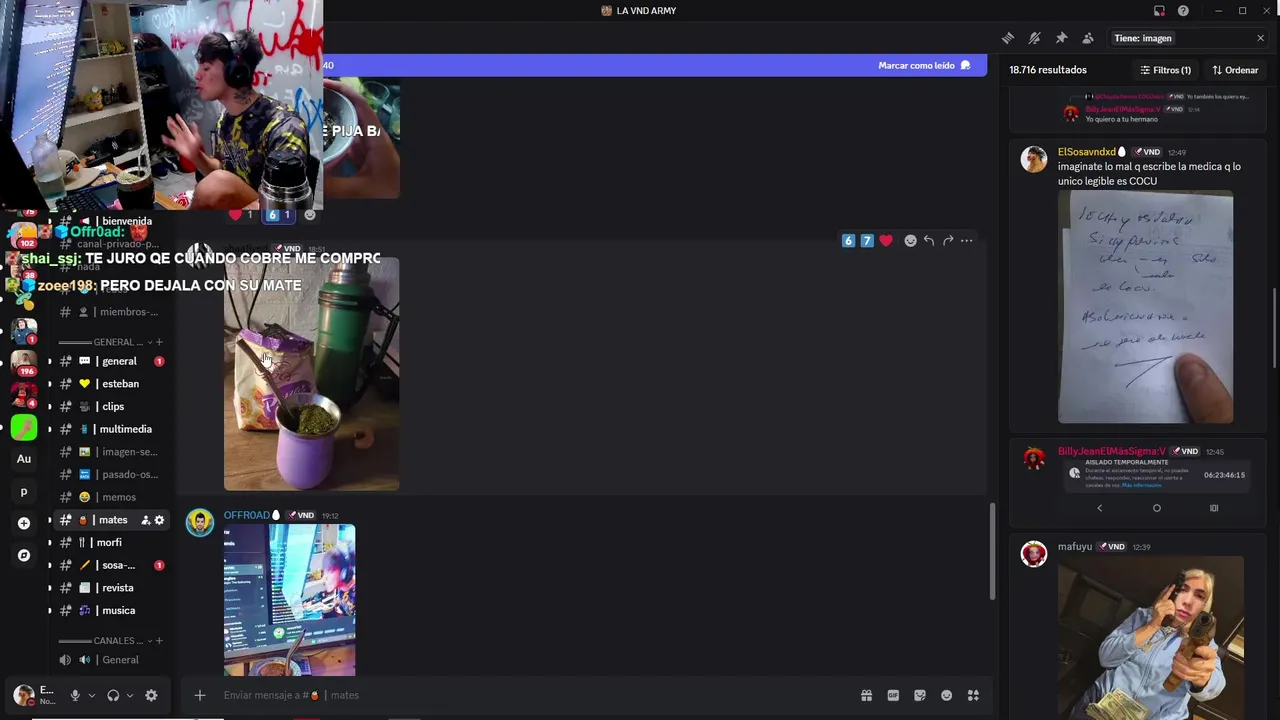Open the Ordenar sort menu
Screen dimensions: 1280x720
click(x=1235, y=70)
